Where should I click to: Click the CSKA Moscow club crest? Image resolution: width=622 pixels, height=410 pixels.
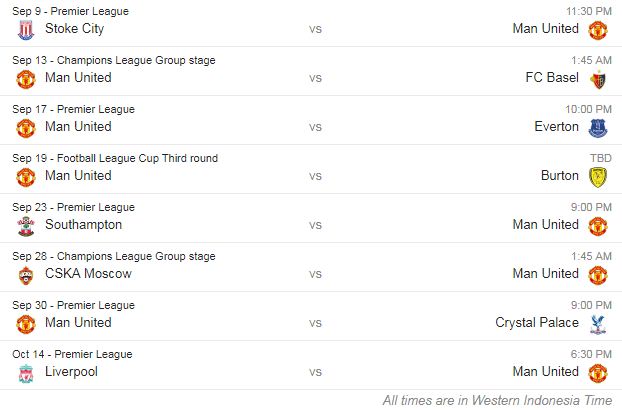point(25,275)
